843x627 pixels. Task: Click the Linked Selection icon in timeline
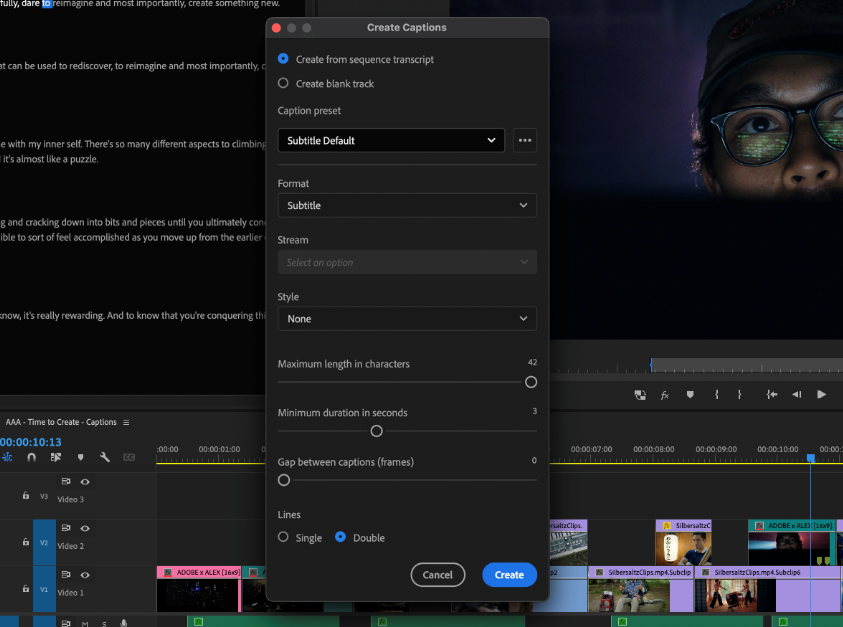pyautogui.click(x=55, y=457)
